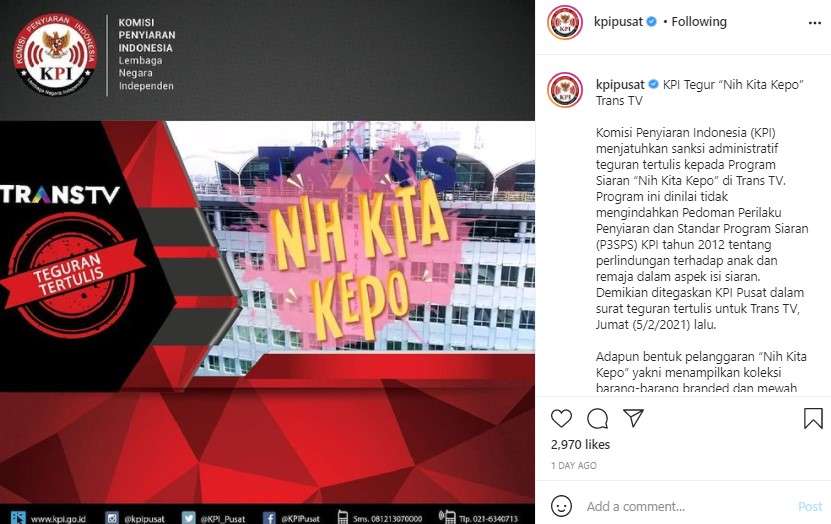831x524 pixels.
Task: Click the Post comment button
Action: click(810, 507)
